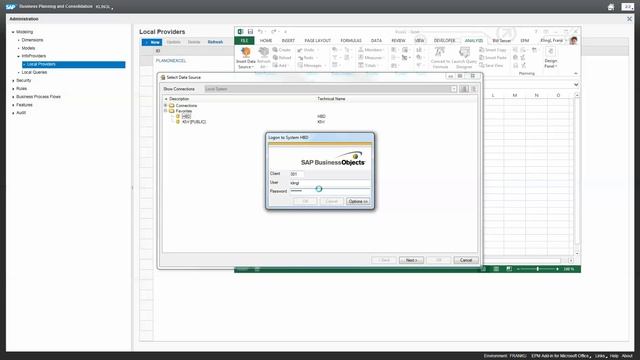Click the Add icon in ribbon
Image resolution: width=640 pixels, height=360 pixels.
(x=275, y=65)
